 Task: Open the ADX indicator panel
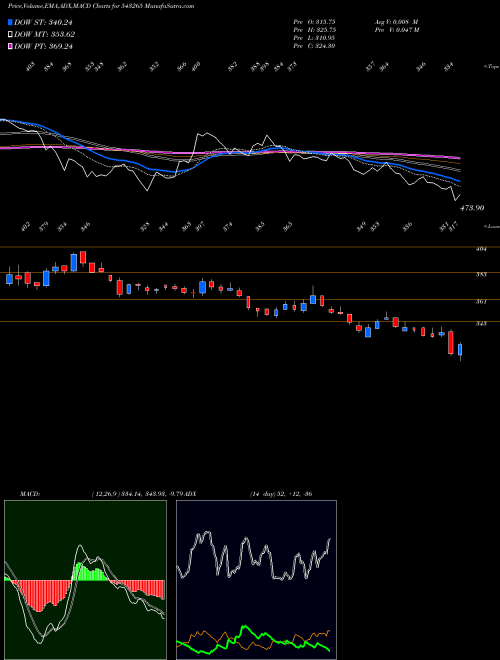[256, 580]
